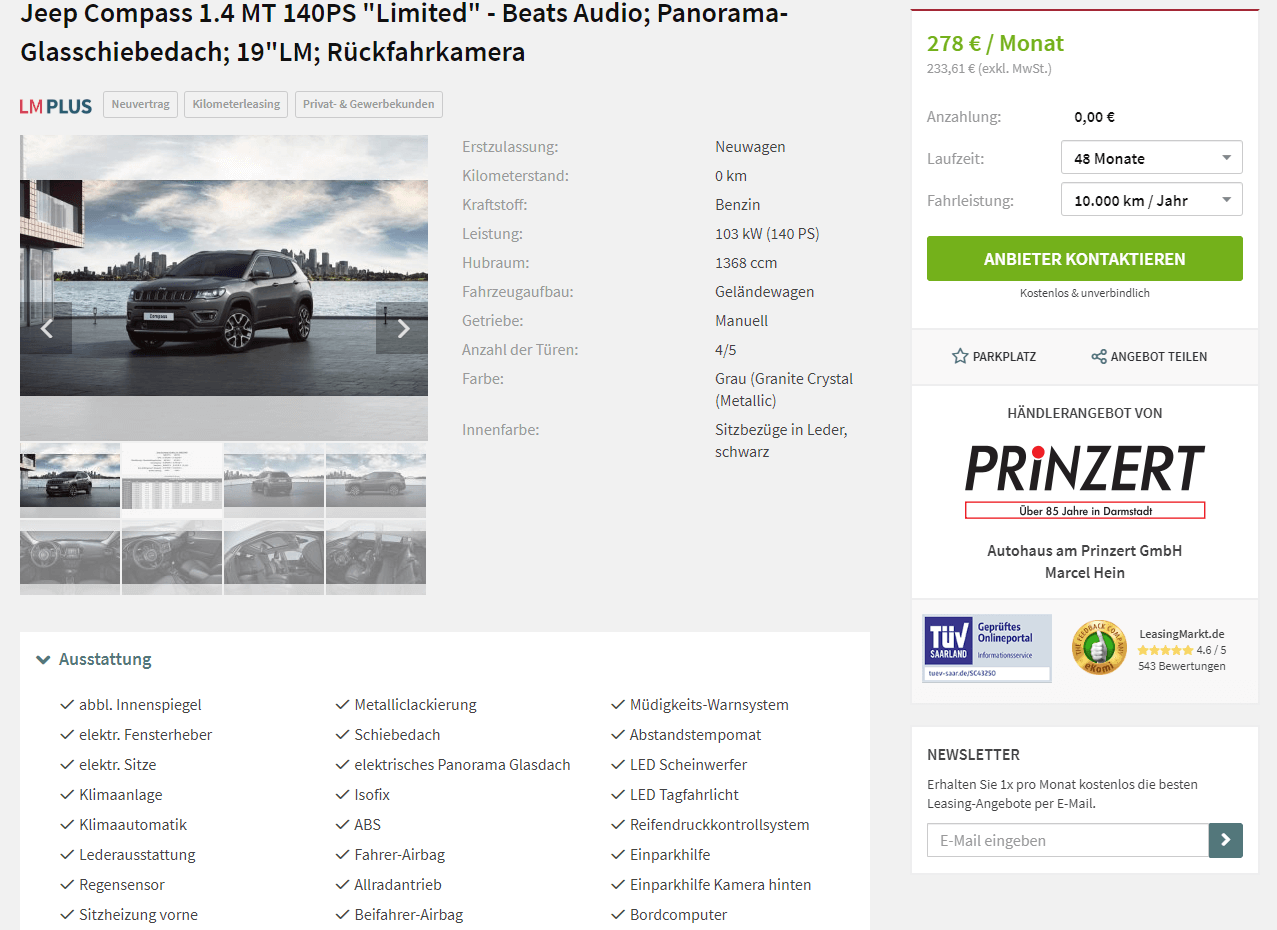The image size is (1277, 930).
Task: Select the thumbnail showing the price table
Action: pyautogui.click(x=172, y=479)
